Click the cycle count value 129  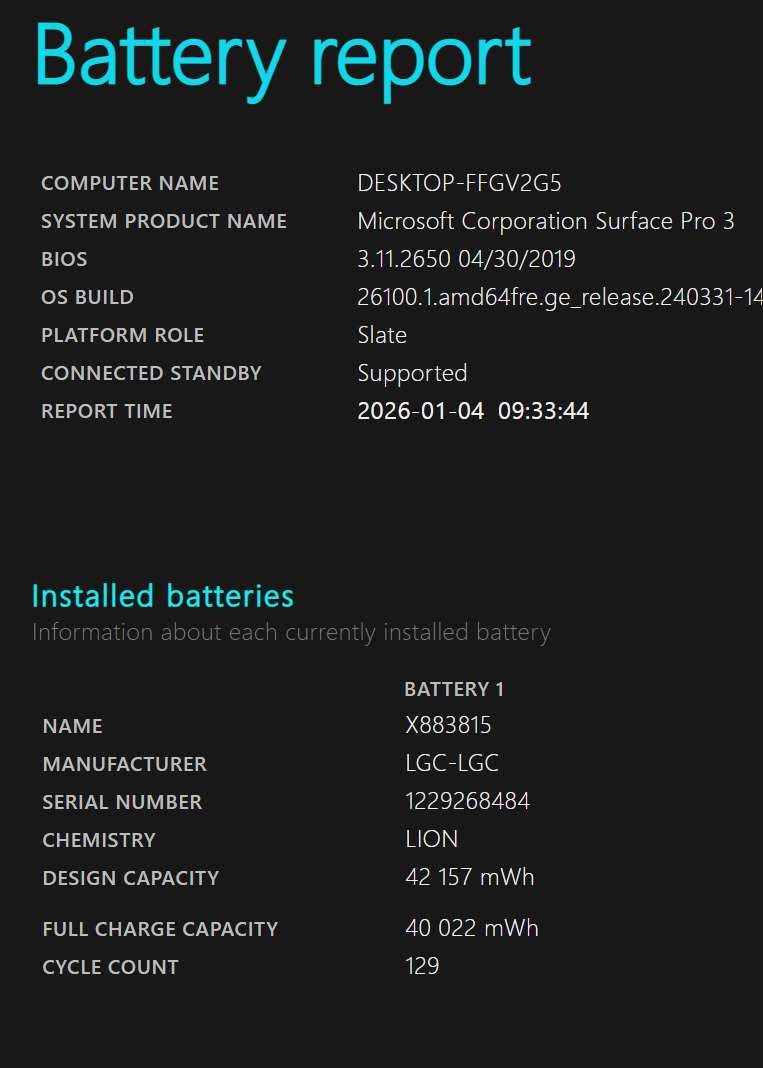pyautogui.click(x=422, y=967)
